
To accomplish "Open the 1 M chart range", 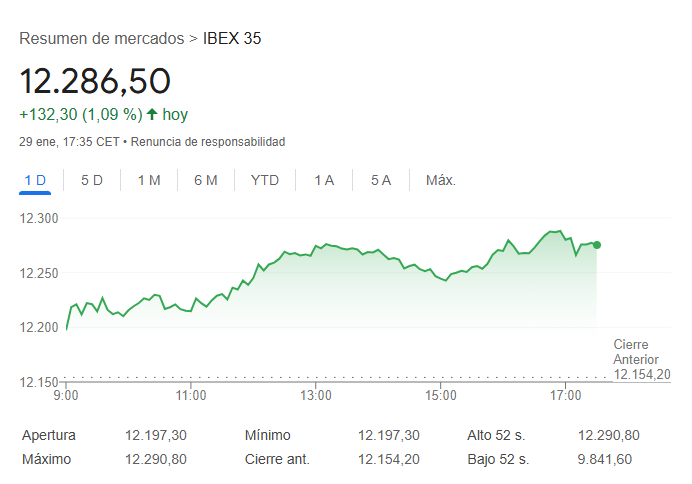I will click(x=149, y=180).
